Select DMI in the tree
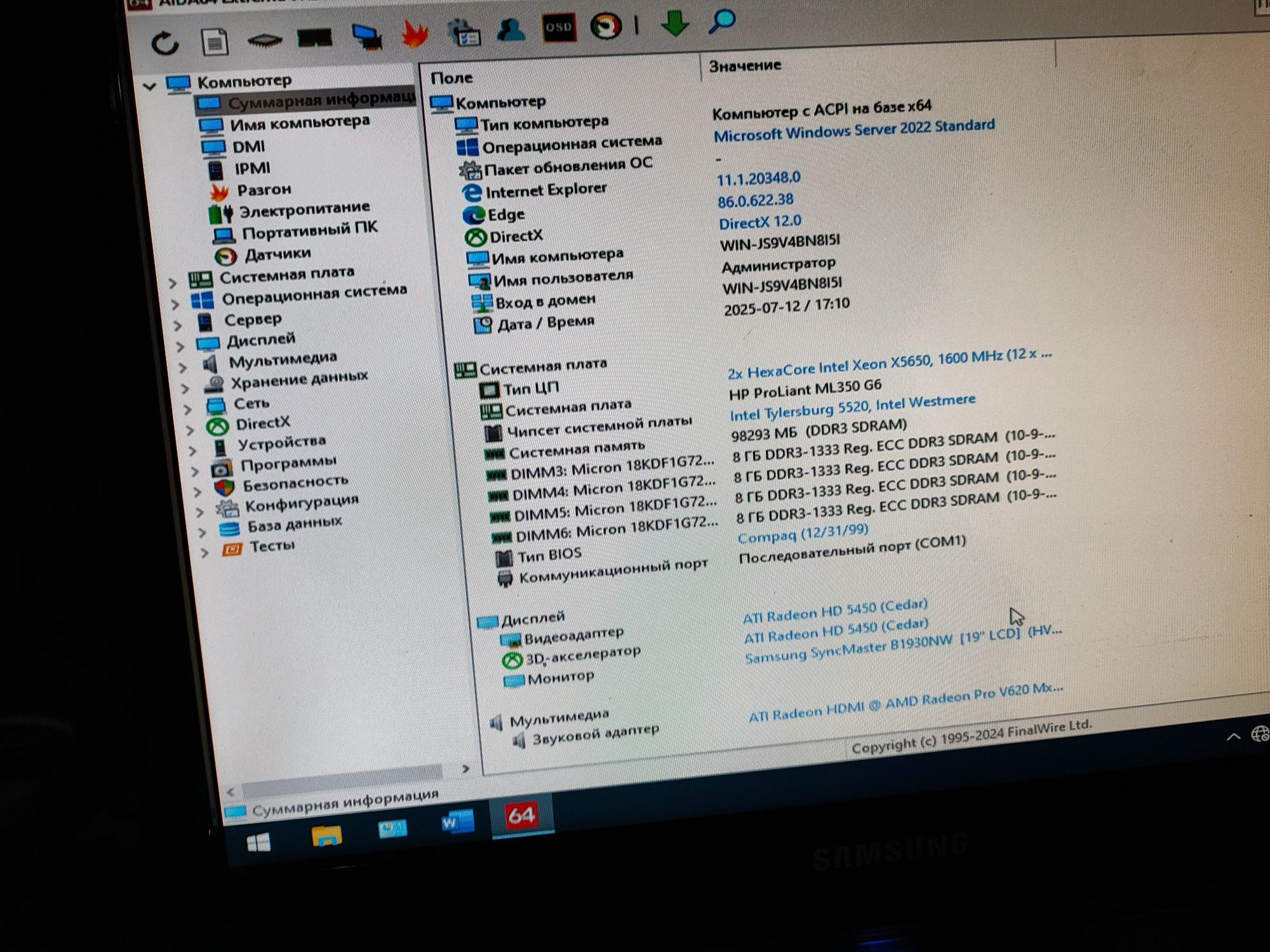1270x952 pixels. click(233, 147)
